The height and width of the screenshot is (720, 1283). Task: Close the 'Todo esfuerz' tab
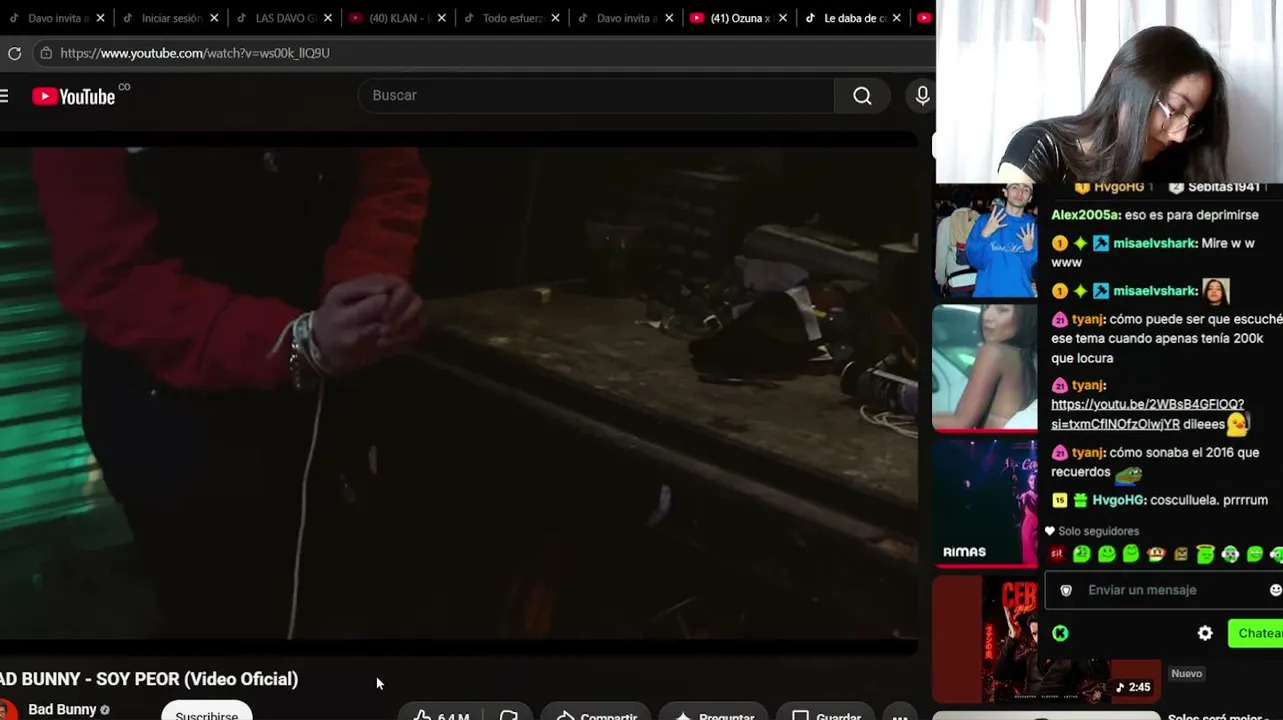click(556, 18)
